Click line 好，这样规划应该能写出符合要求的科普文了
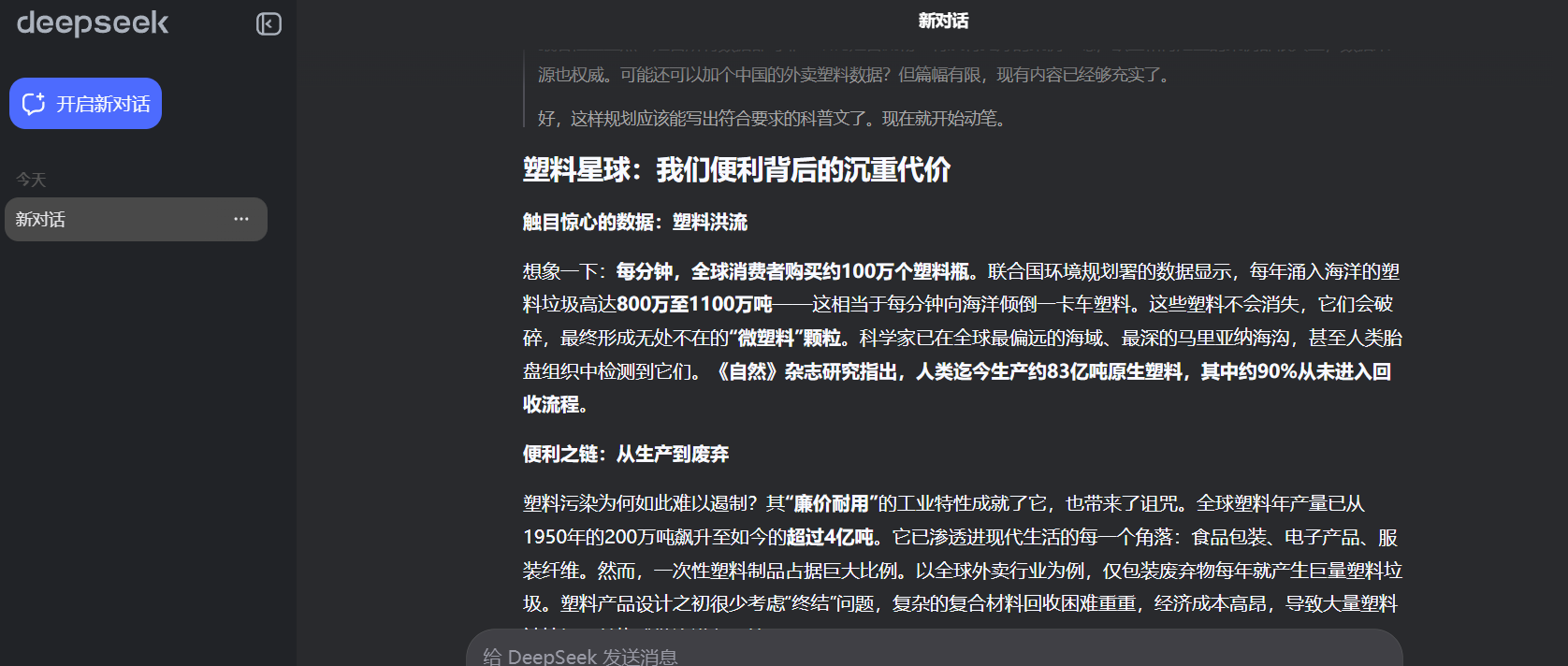This screenshot has height=666, width=1568. tap(771, 119)
